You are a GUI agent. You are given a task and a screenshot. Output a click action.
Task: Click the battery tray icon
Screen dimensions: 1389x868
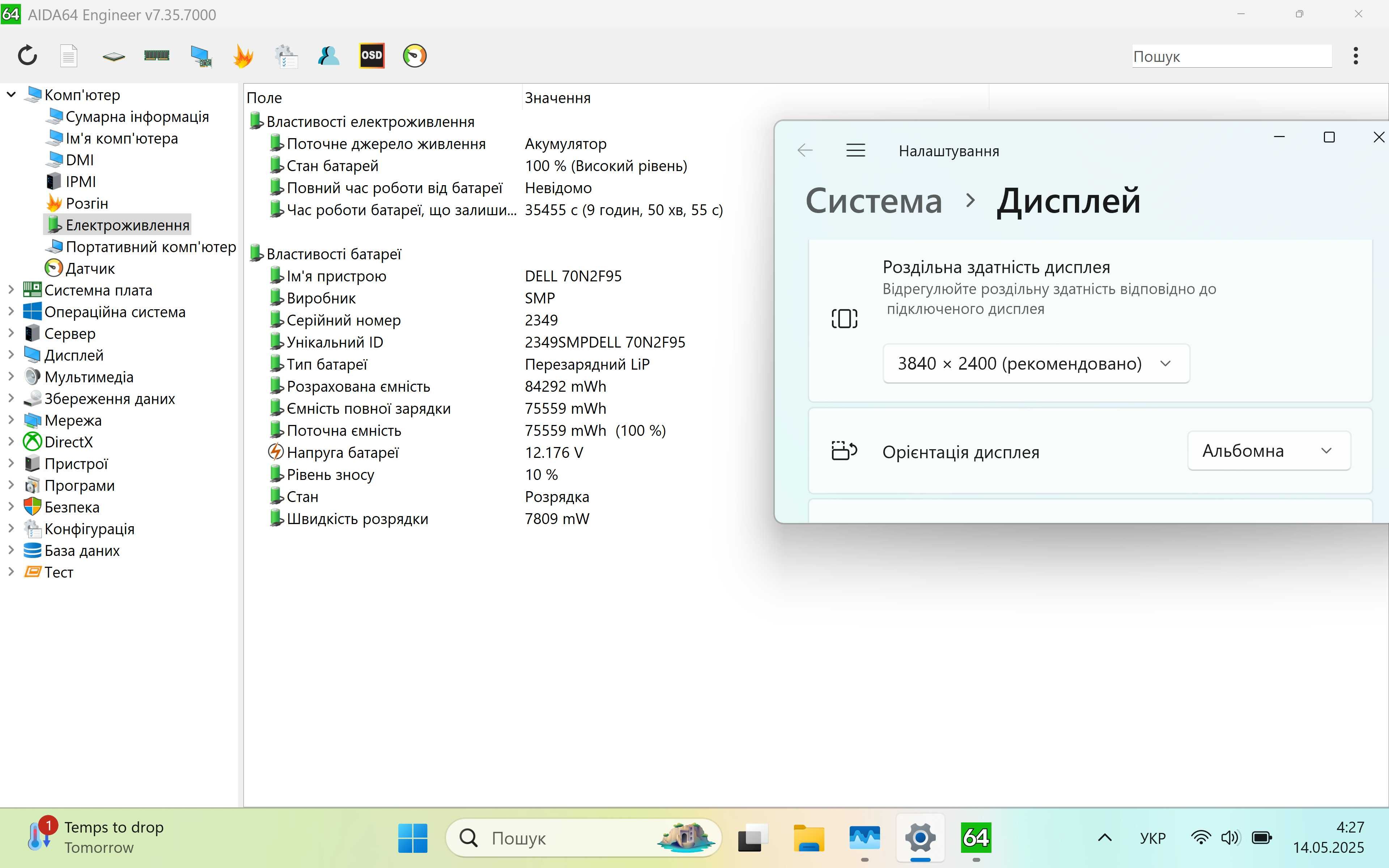pyautogui.click(x=1261, y=838)
